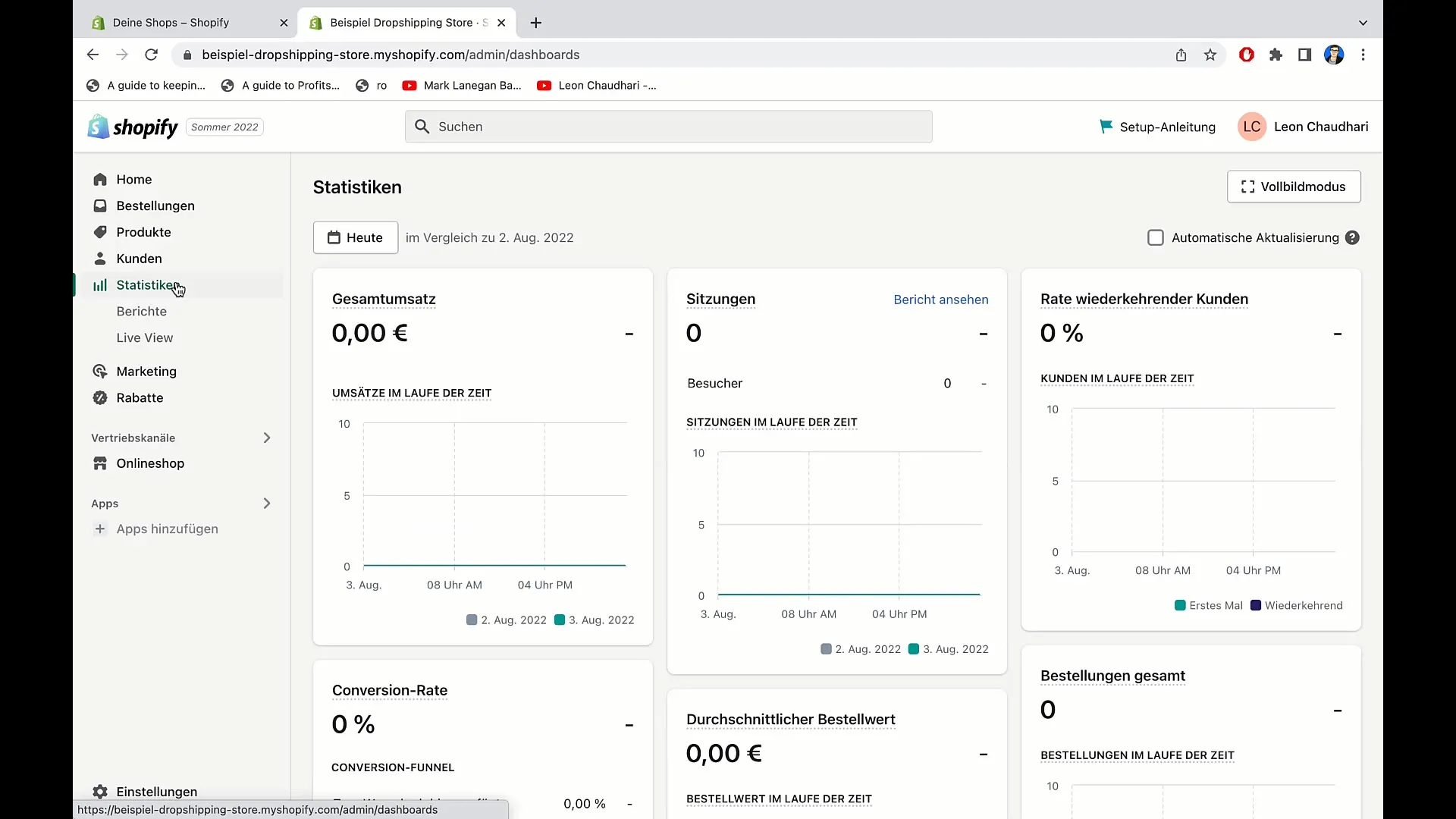
Task: Click the Vollbildmodus fullscreen icon
Action: tap(1247, 187)
